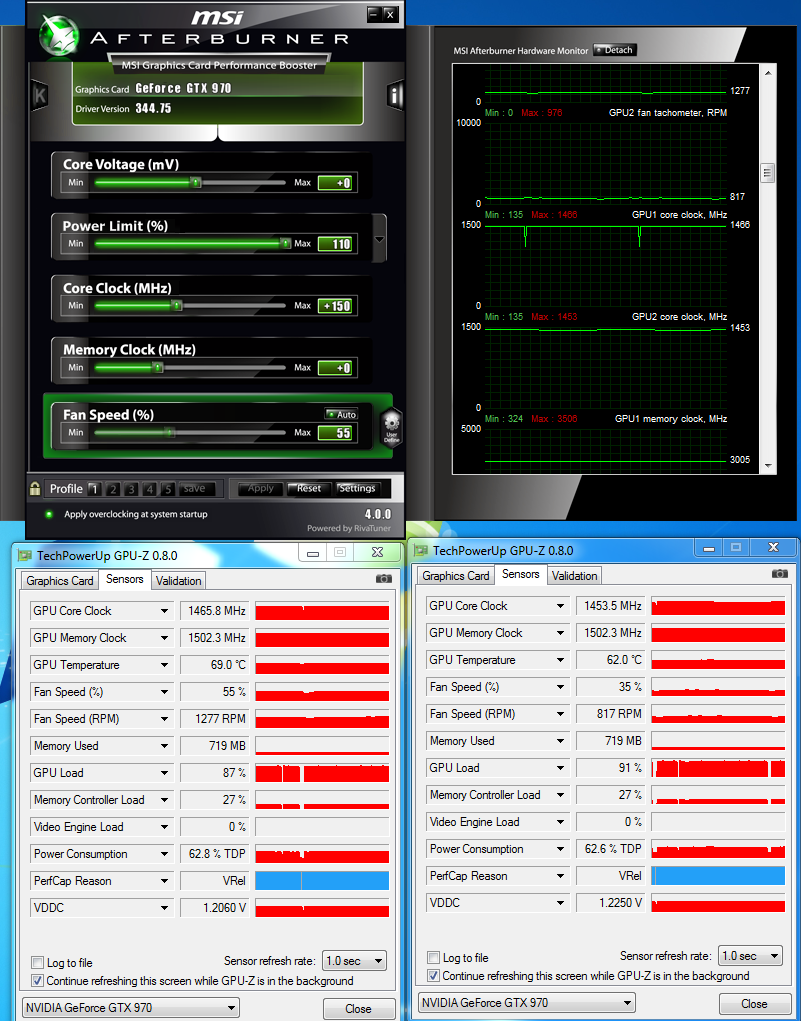The width and height of the screenshot is (801, 1021).
Task: Open the info panel in Afterburner
Action: pyautogui.click(x=395, y=96)
